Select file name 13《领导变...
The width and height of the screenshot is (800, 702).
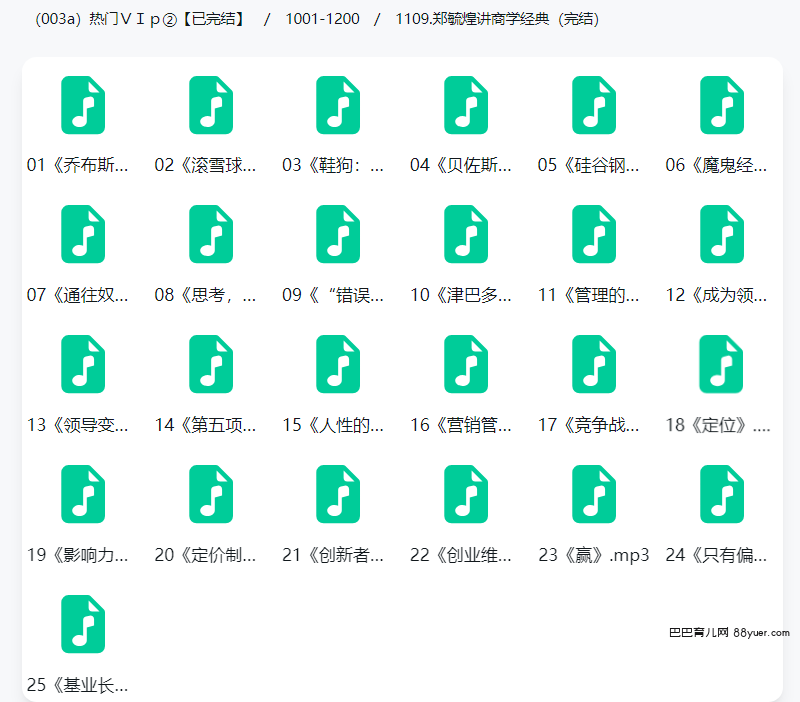click(x=78, y=425)
